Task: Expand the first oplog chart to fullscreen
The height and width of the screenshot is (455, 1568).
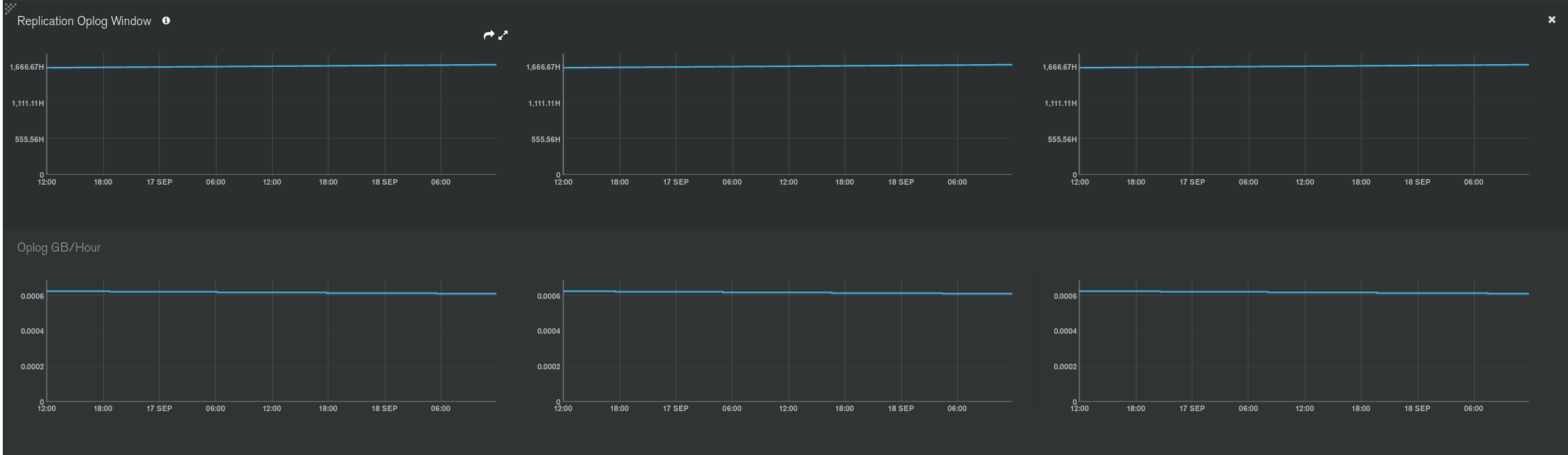Action: point(503,35)
